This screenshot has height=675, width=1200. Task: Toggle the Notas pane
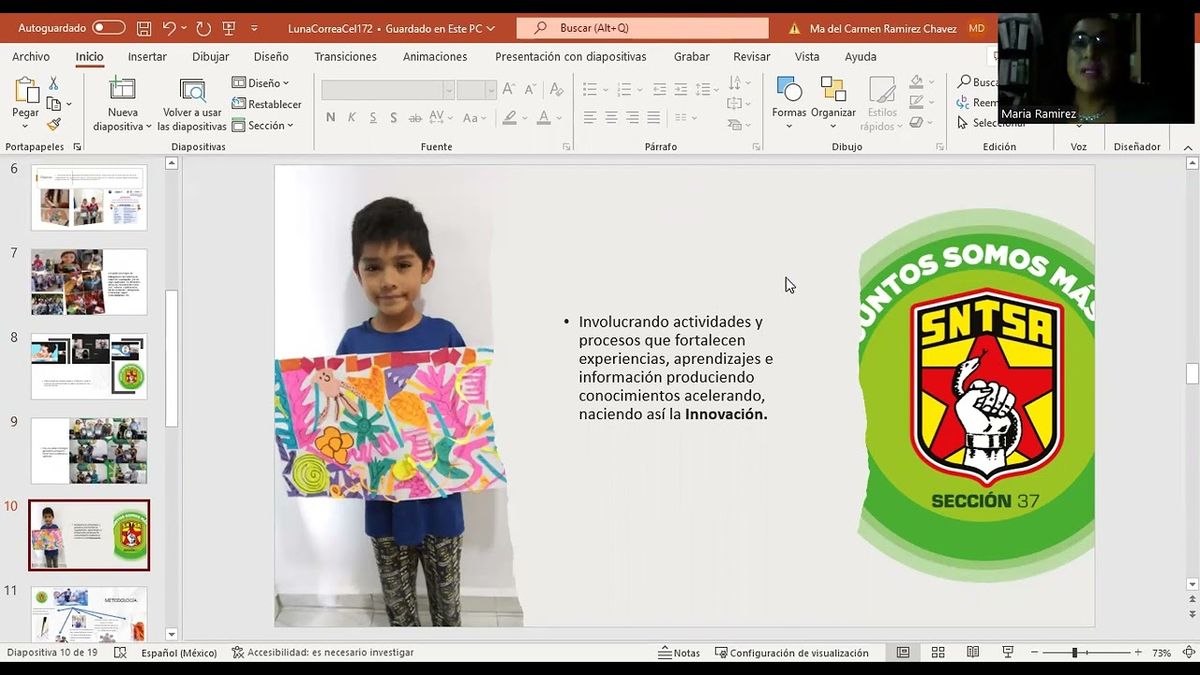[679, 653]
